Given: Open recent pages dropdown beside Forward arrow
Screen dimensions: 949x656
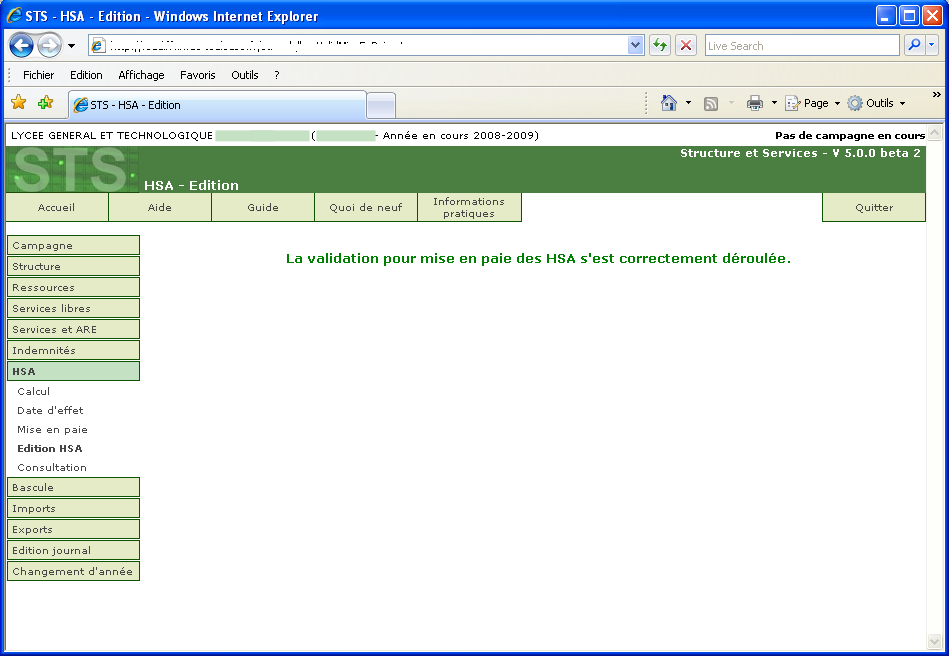Looking at the screenshot, I should pos(71,46).
